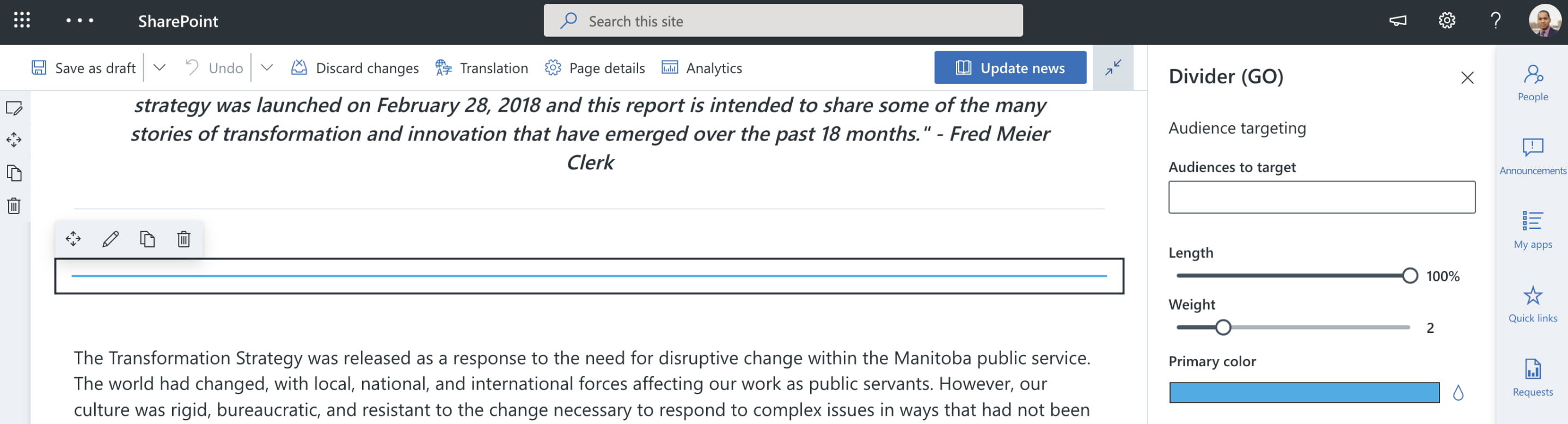Duplicate the divider web part
1568x424 pixels.
[148, 239]
